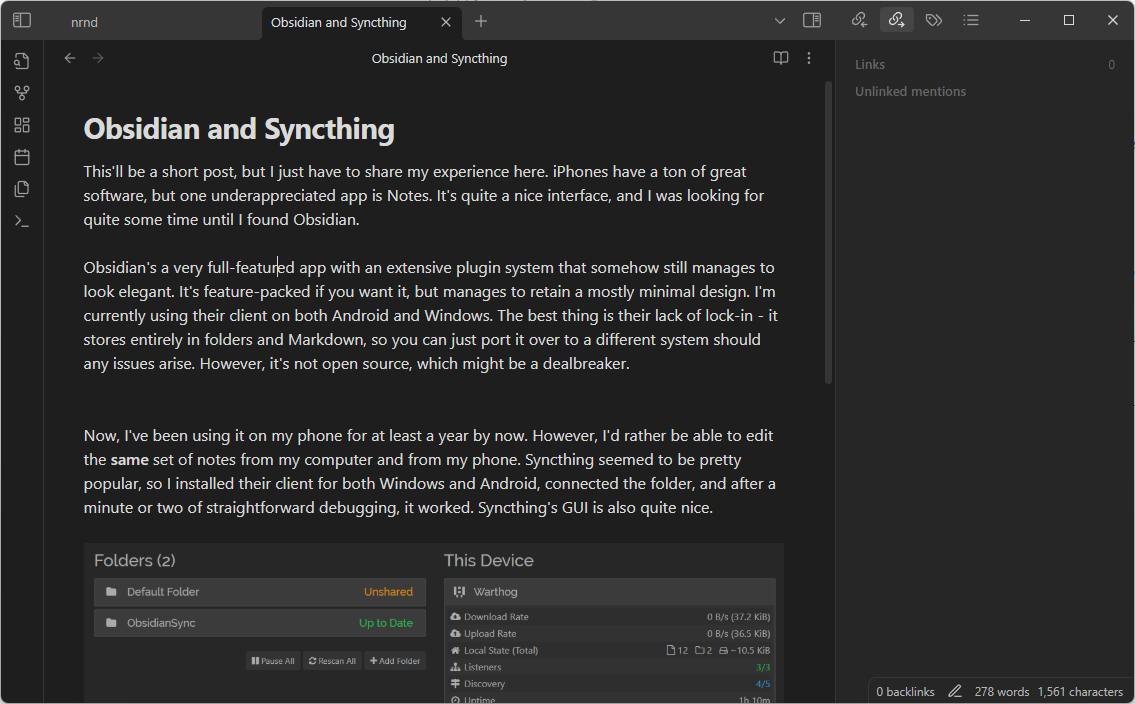Open graph view from the ribbon
Screen dimensions: 1135x704
[22, 93]
